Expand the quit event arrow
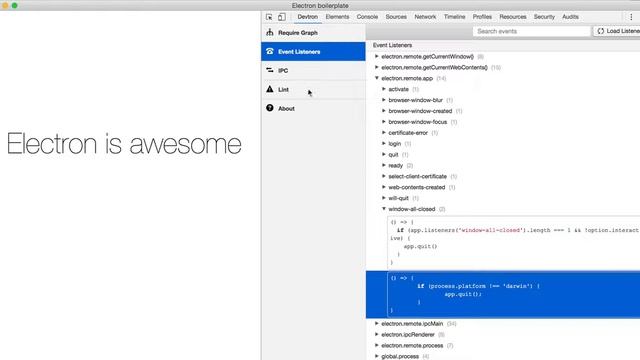The image size is (640, 360). tap(384, 154)
